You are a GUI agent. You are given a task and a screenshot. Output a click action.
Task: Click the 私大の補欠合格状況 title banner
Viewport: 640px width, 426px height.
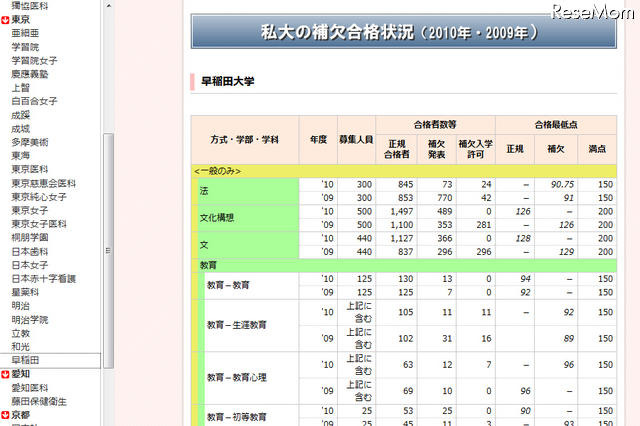point(404,32)
